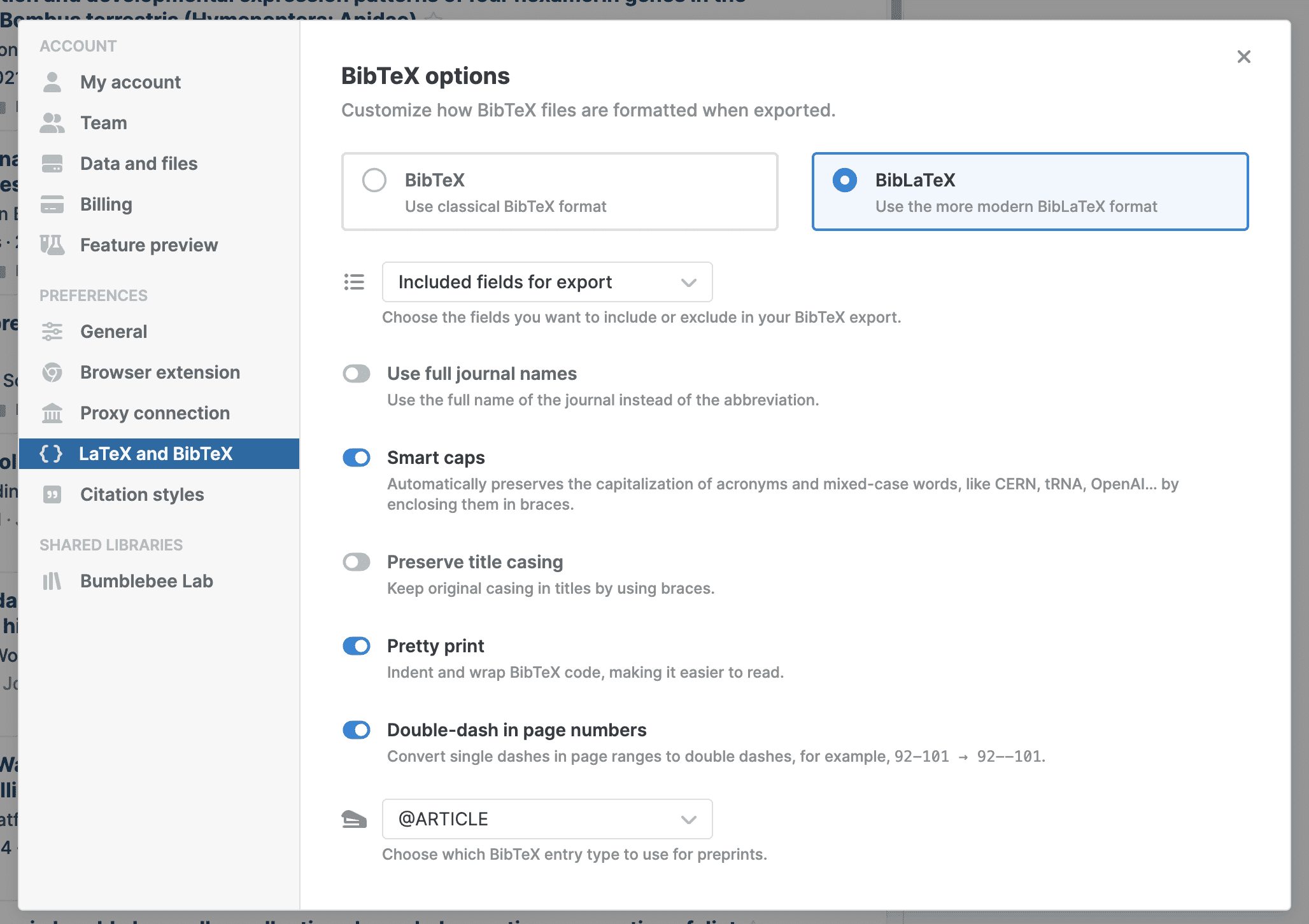Click the Bumblebee Lab library books icon
This screenshot has width=1309, height=924.
tap(52, 581)
